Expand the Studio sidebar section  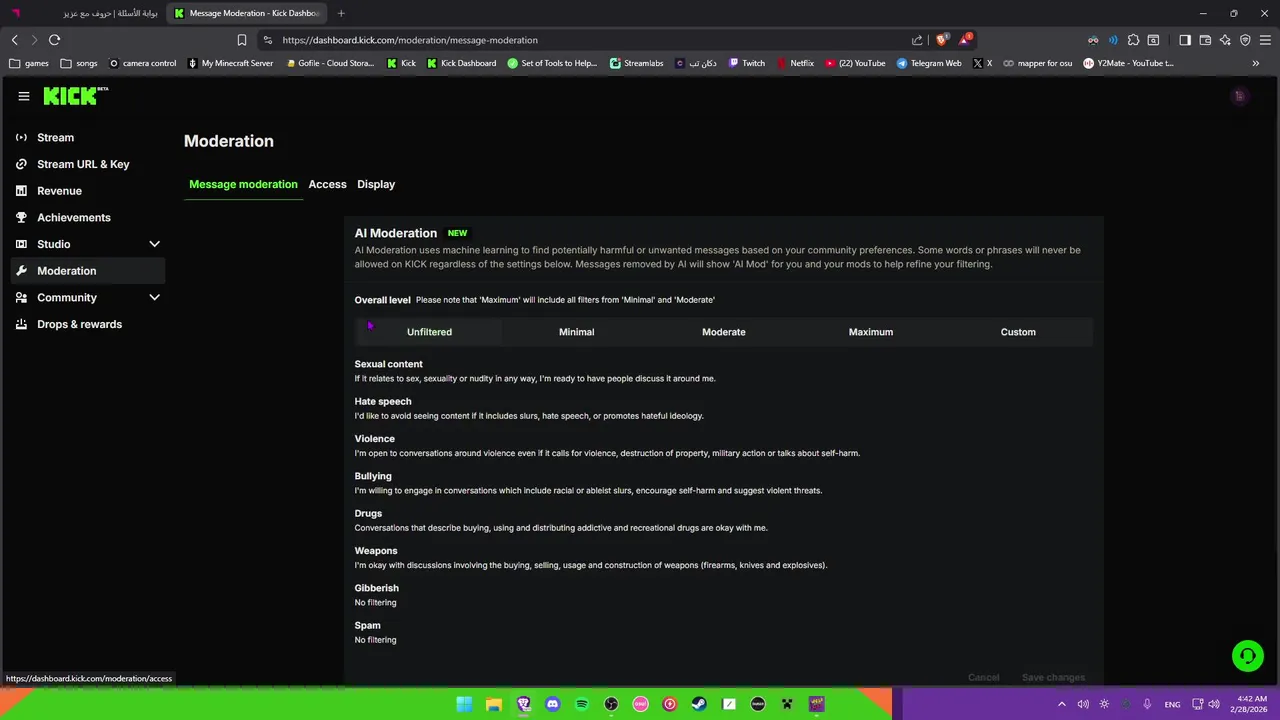pos(88,244)
